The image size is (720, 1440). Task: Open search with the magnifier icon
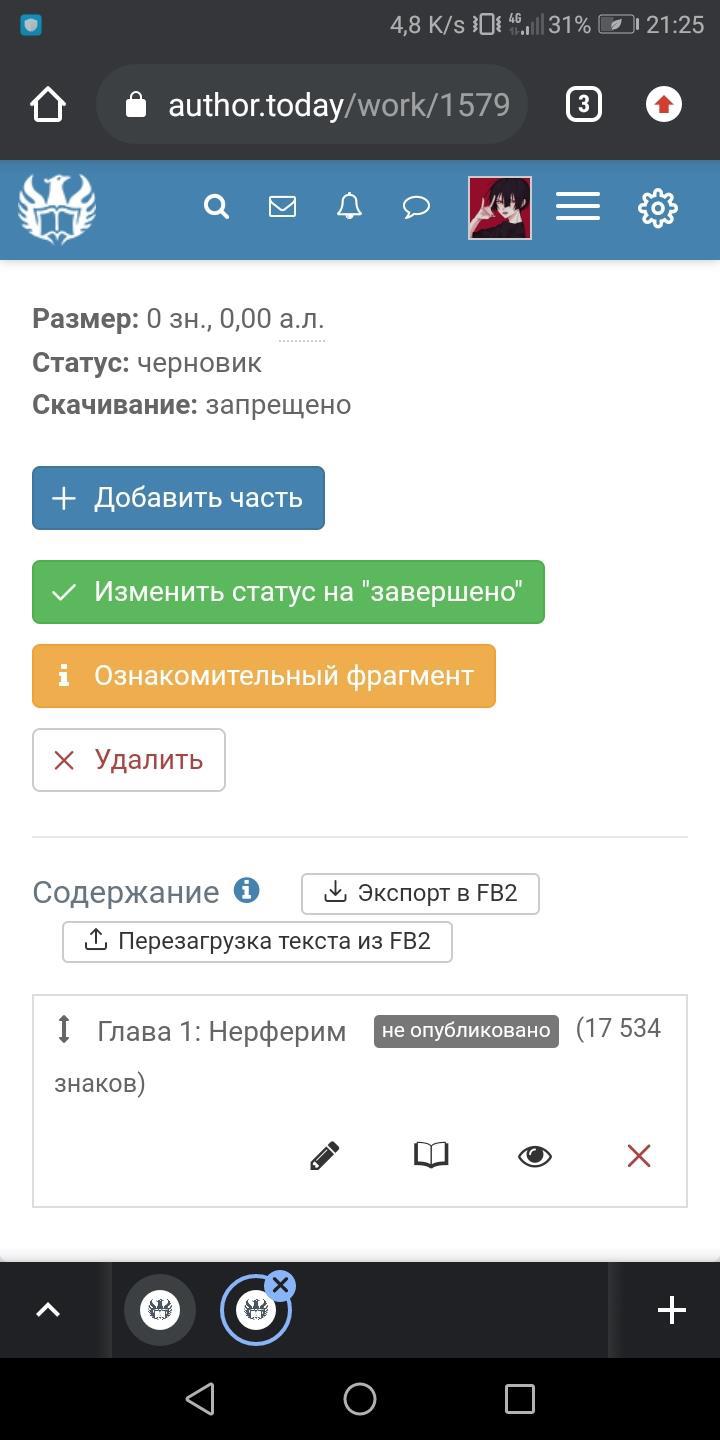(x=216, y=207)
